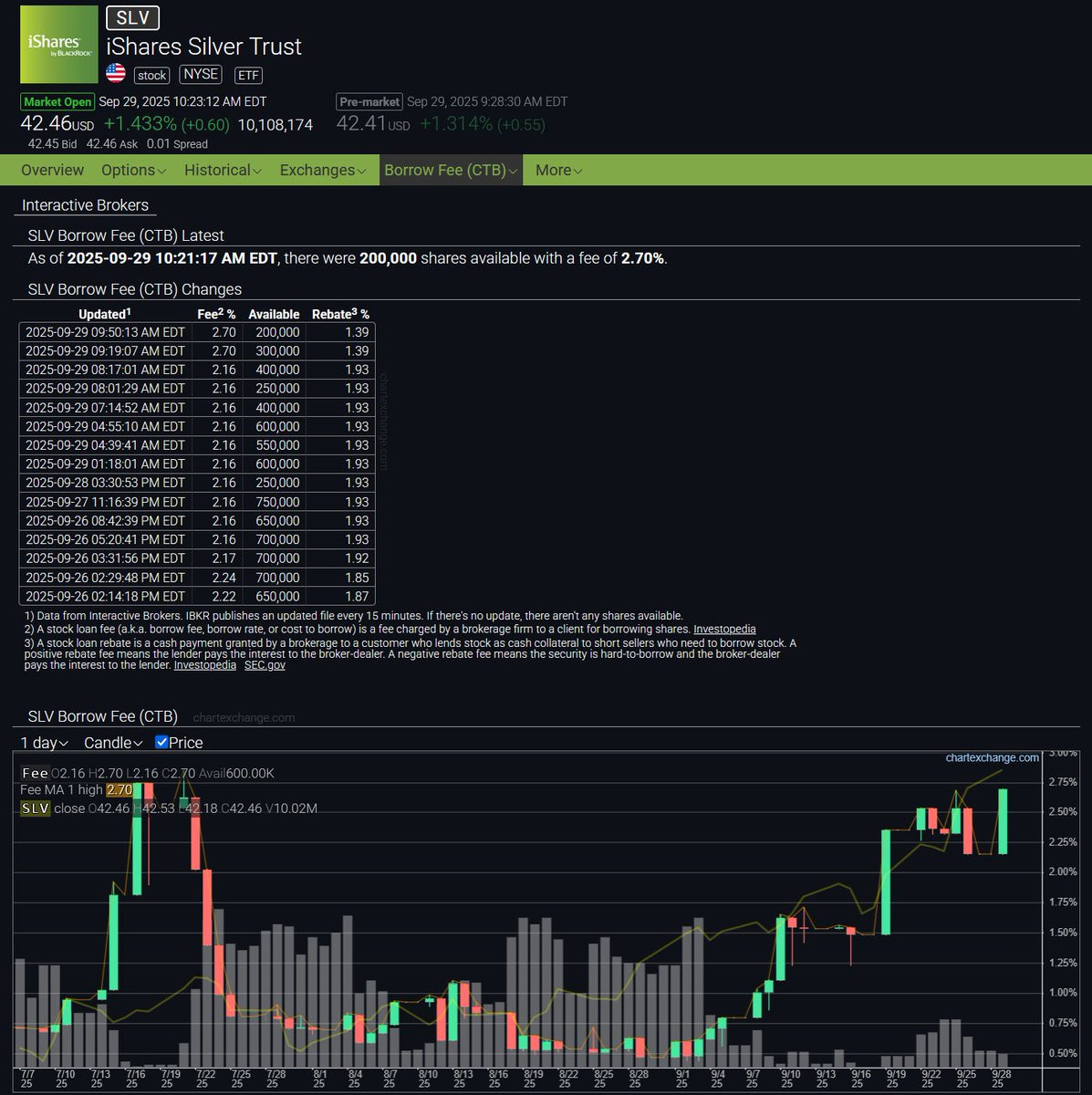Select the 2025-09-29 01:18:01 AM row
Image resolution: width=1092 pixels, height=1095 pixels.
coord(197,464)
